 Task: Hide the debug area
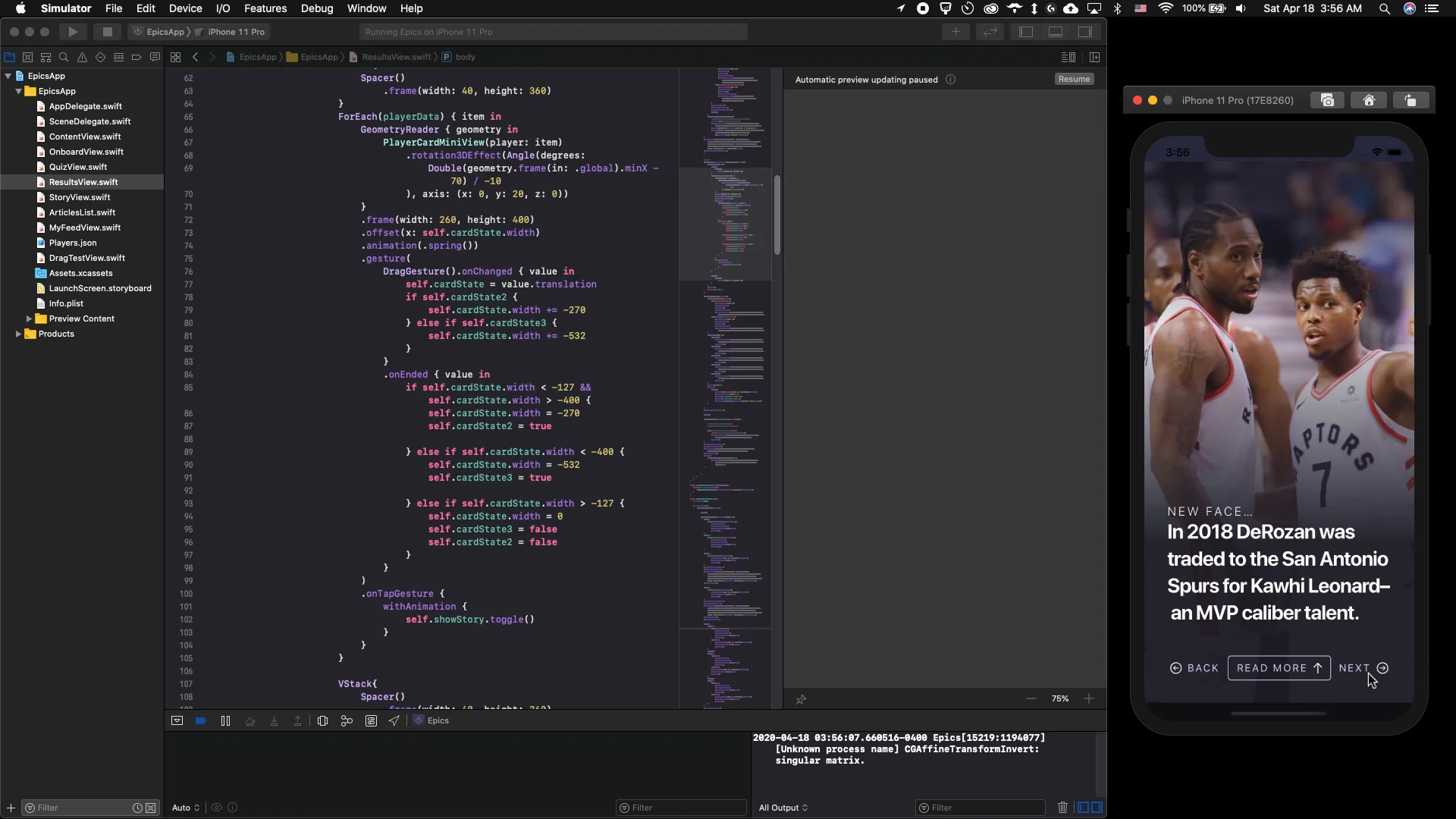(176, 720)
